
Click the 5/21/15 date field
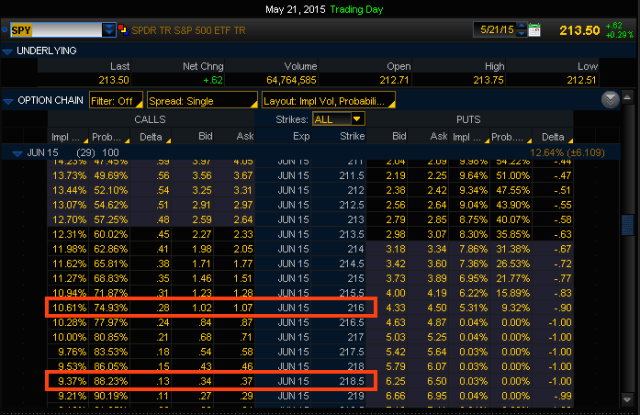[x=496, y=30]
